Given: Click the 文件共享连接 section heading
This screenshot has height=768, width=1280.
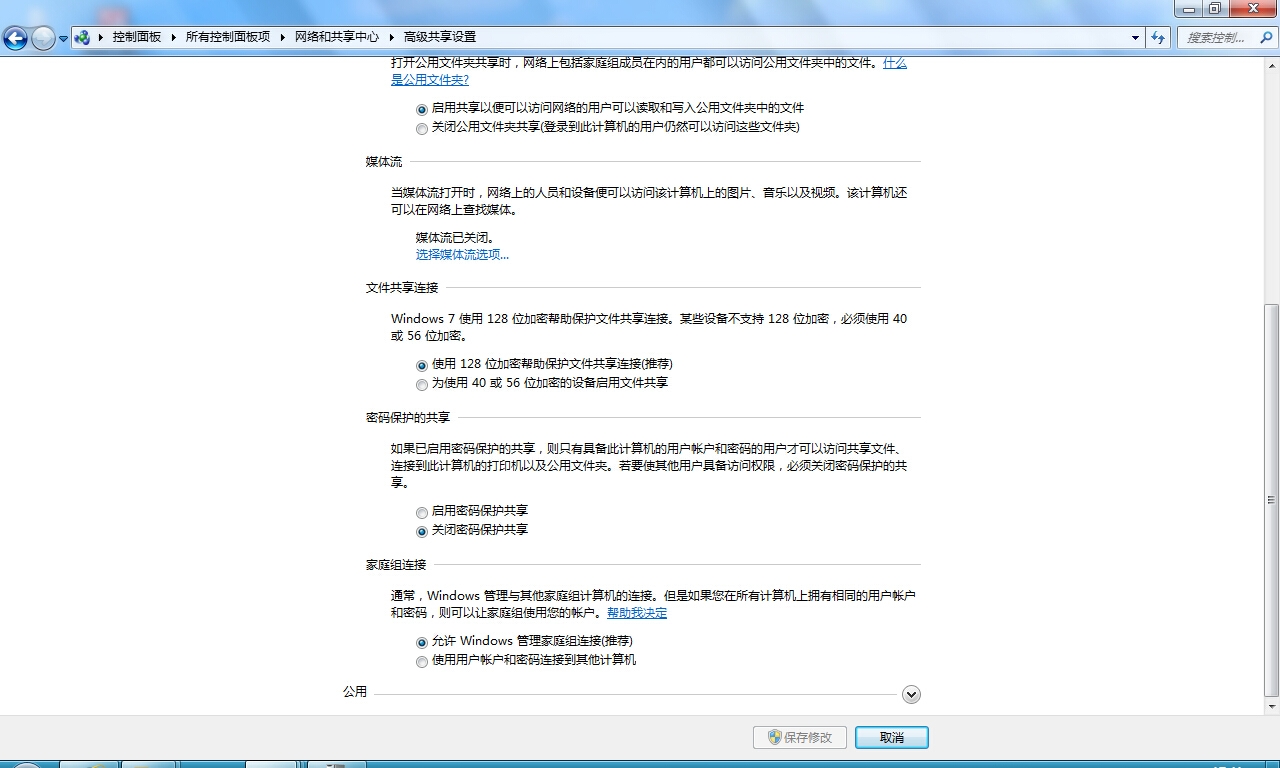Looking at the screenshot, I should (402, 287).
